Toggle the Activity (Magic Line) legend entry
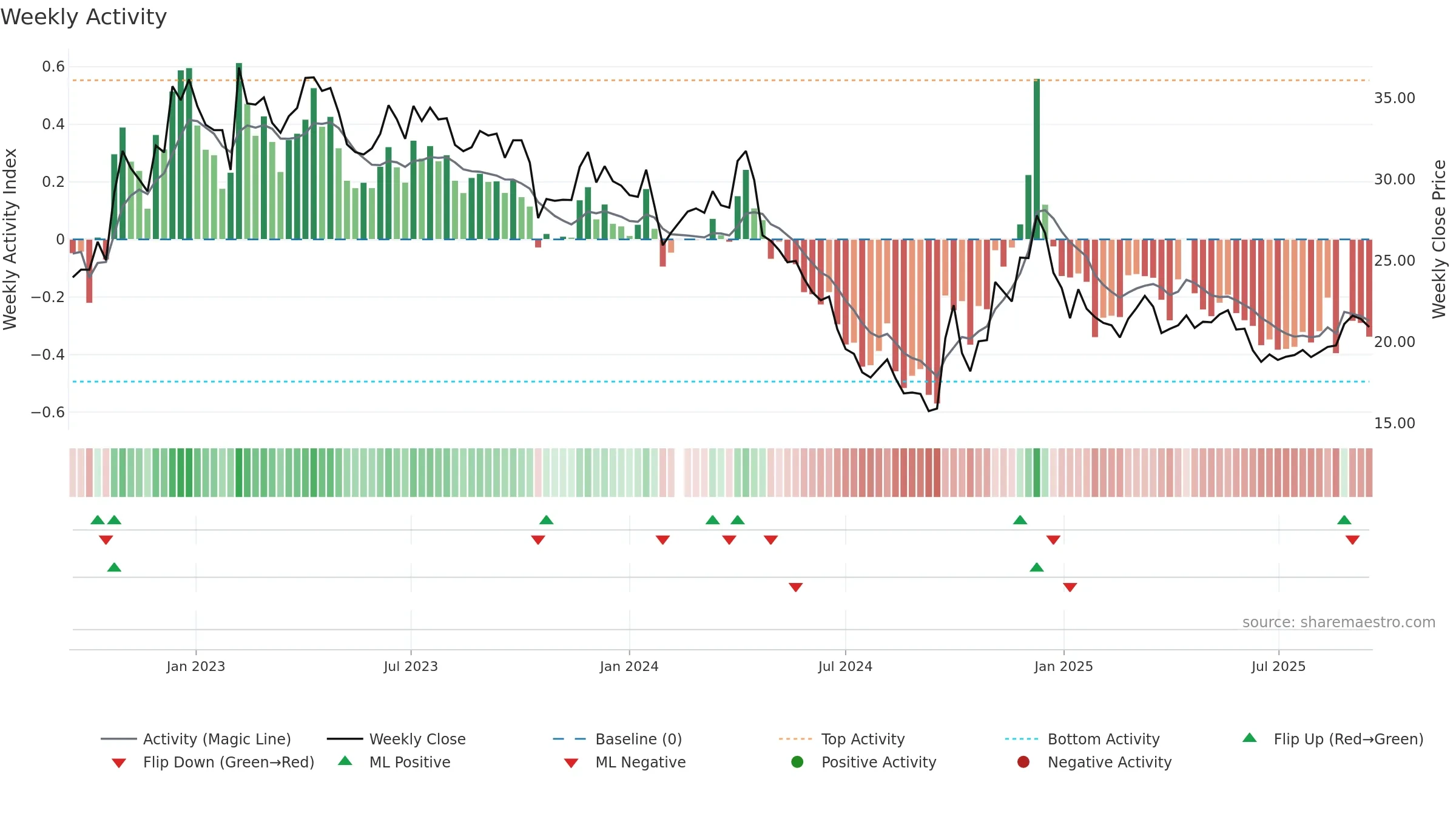 pyautogui.click(x=196, y=739)
